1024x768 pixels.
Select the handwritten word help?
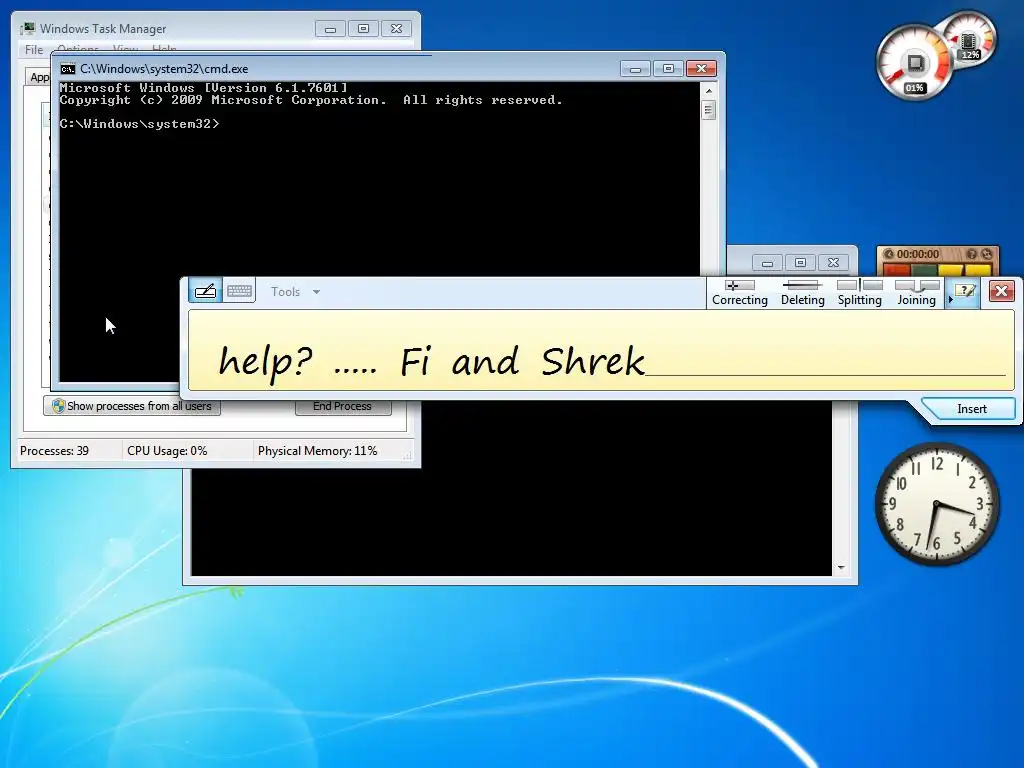tap(265, 362)
